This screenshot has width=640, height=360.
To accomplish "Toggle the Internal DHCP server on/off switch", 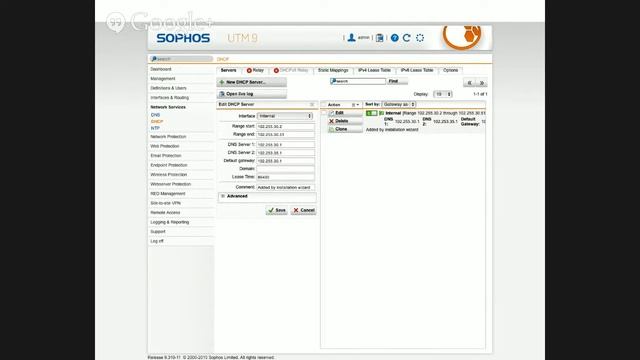I will (x=371, y=113).
